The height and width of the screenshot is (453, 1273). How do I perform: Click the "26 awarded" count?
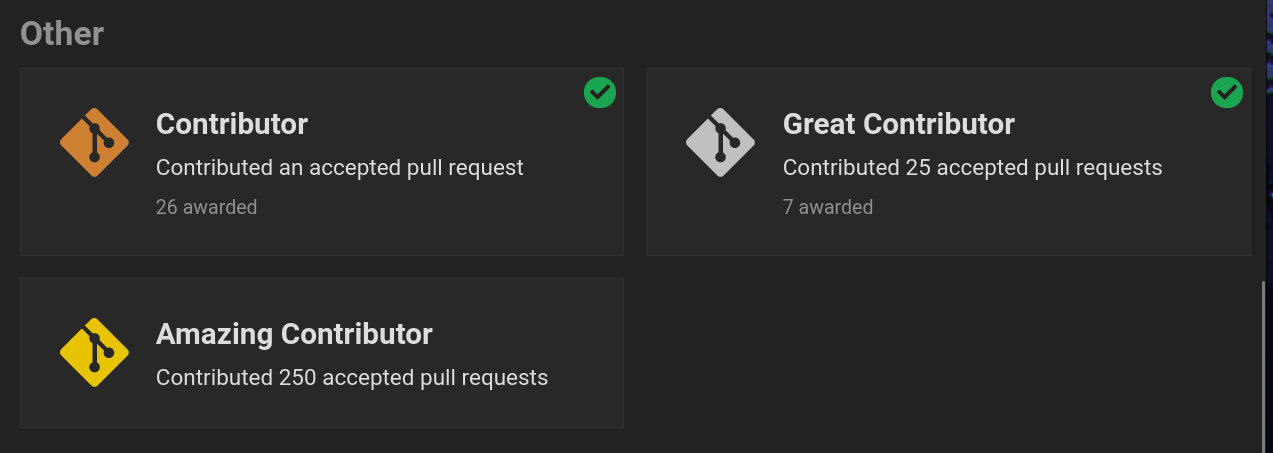click(206, 207)
